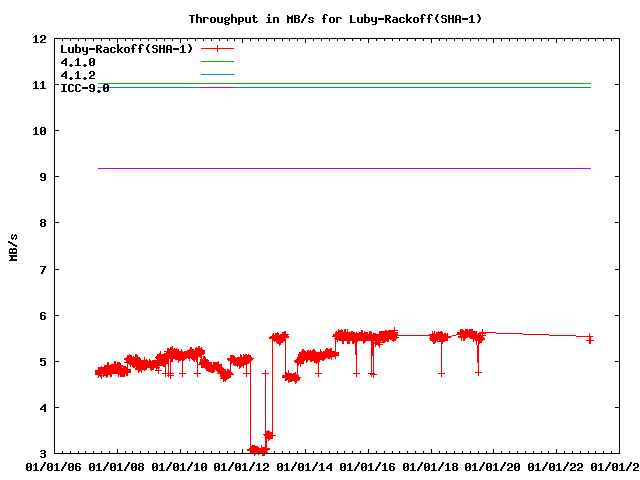Click the last red data point at far right
This screenshot has width=640, height=480.
tap(590, 339)
